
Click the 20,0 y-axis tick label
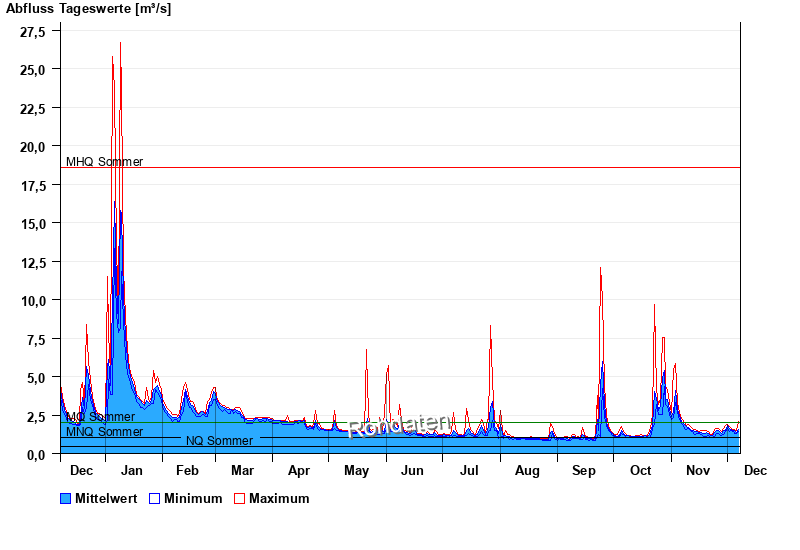(33, 146)
